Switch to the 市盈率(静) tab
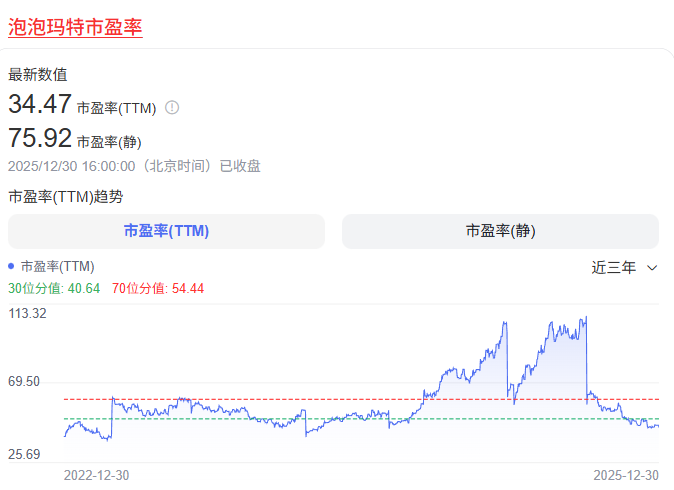674x490 pixels. tap(500, 231)
